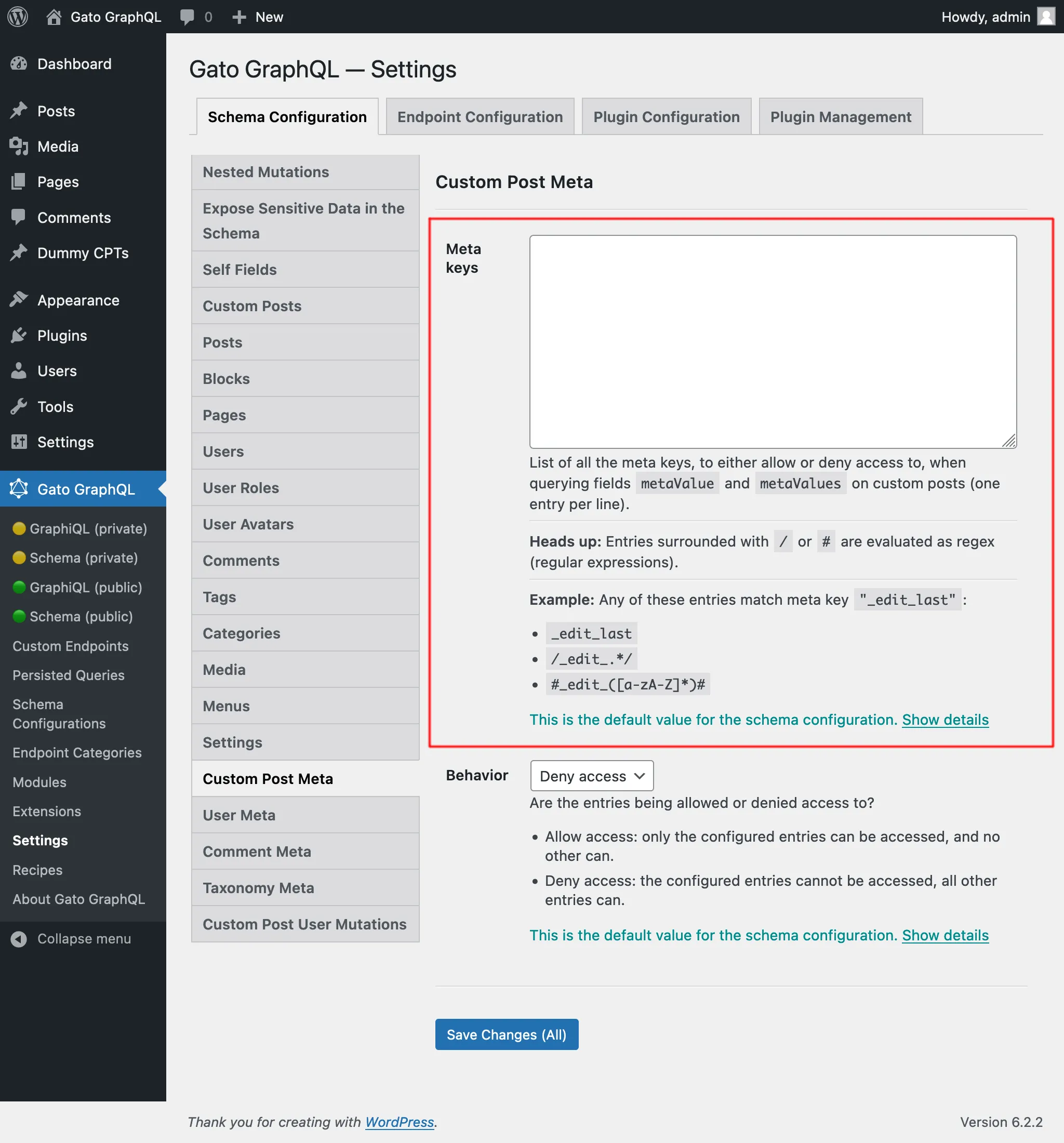Select Taxonomy Meta sidebar item
The image size is (1064, 1143).
259,887
